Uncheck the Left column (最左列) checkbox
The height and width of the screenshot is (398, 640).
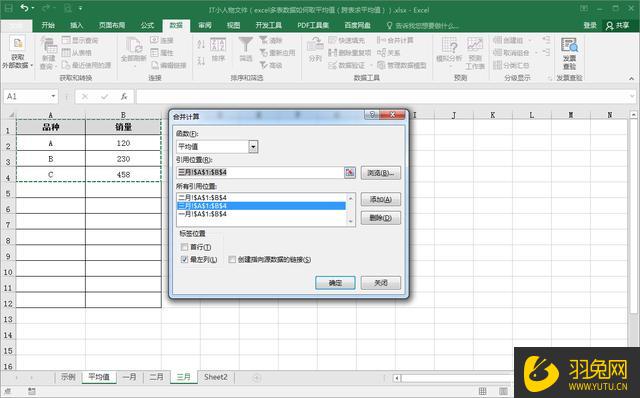pyautogui.click(x=184, y=259)
